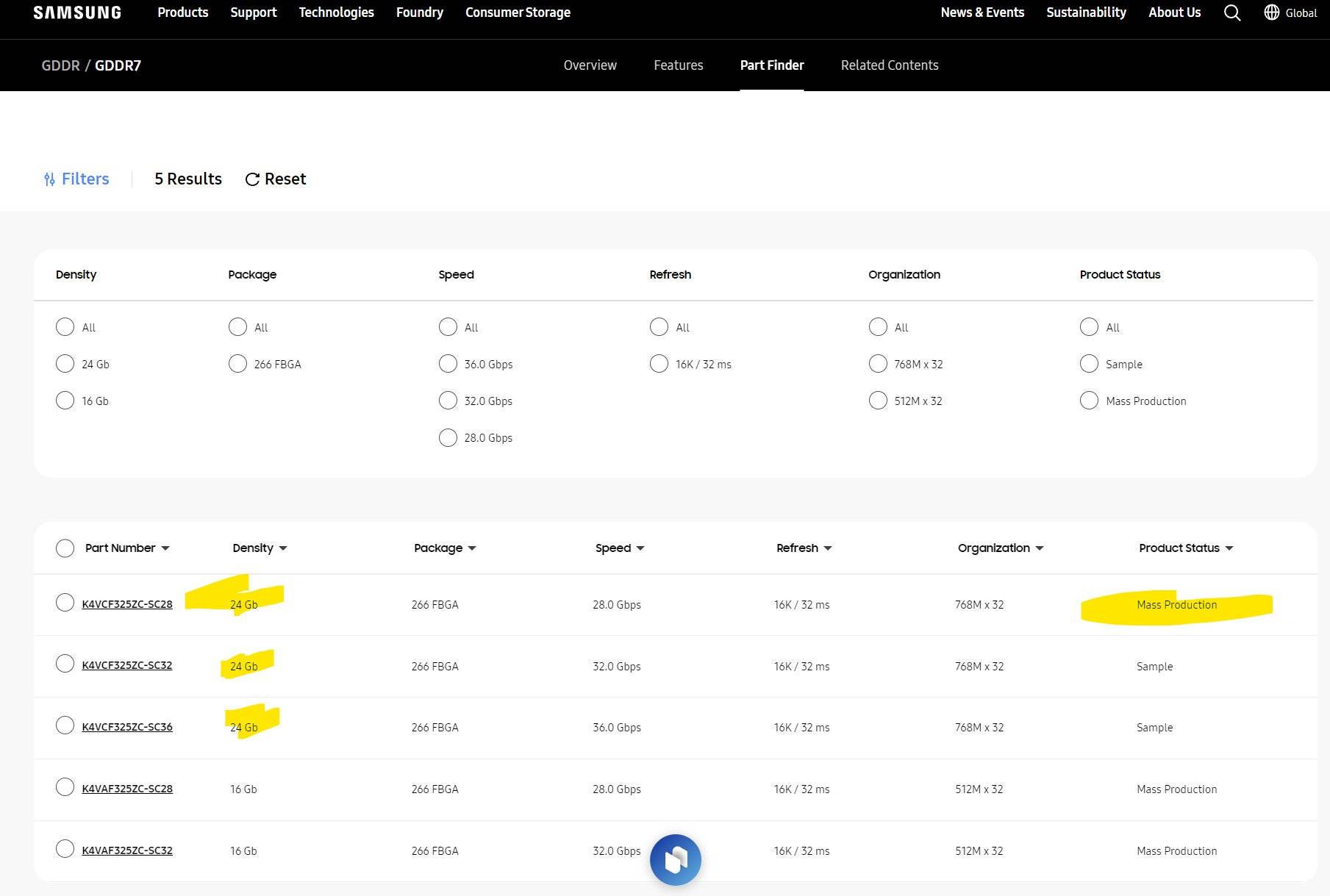Select the 36.0 Gbps speed filter option
Image resolution: width=1330 pixels, height=896 pixels.
point(448,363)
